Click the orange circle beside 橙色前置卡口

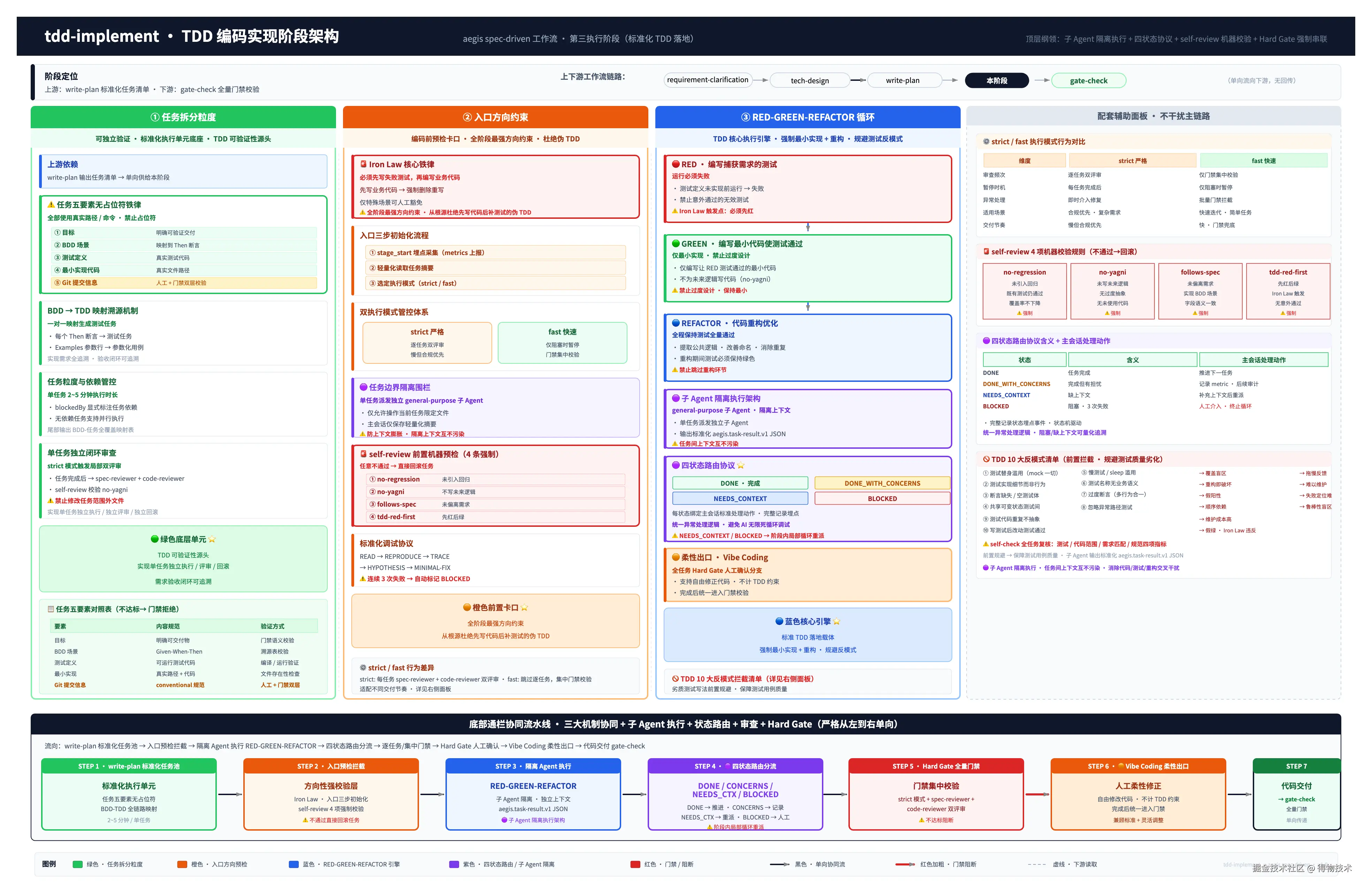tap(467, 607)
